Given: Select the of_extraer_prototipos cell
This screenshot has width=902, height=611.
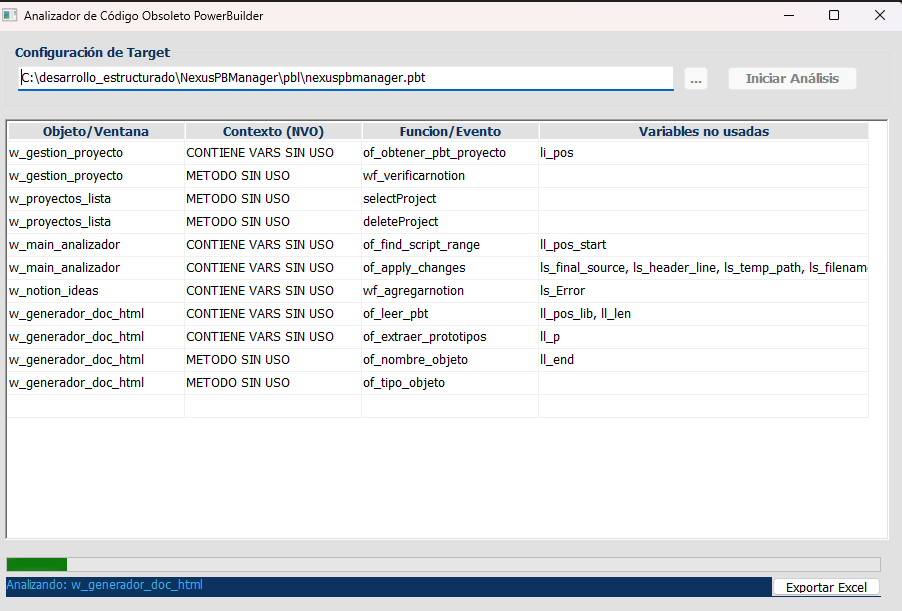Looking at the screenshot, I should 450,337.
